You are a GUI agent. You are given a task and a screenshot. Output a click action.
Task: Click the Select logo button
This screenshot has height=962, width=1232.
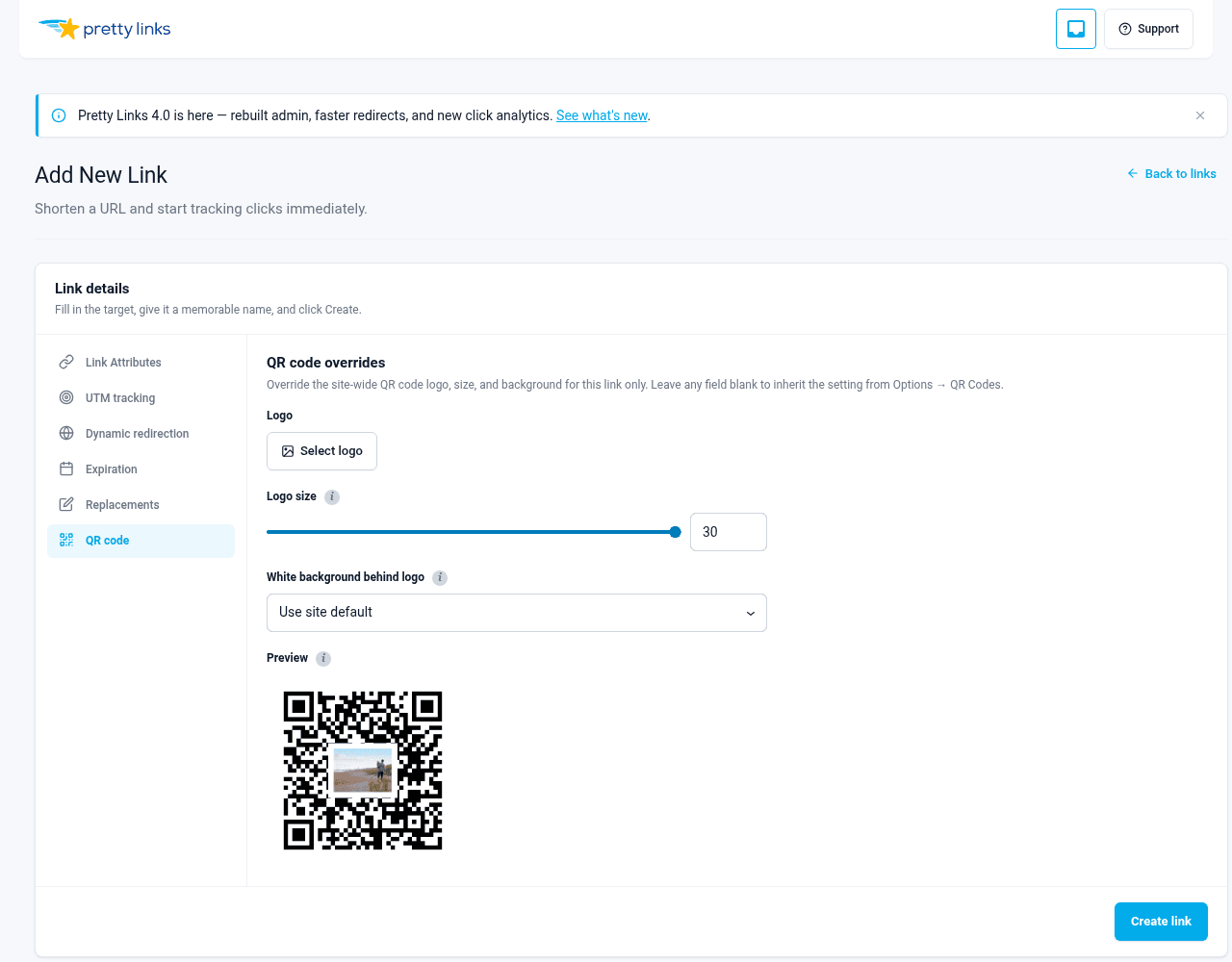[321, 451]
